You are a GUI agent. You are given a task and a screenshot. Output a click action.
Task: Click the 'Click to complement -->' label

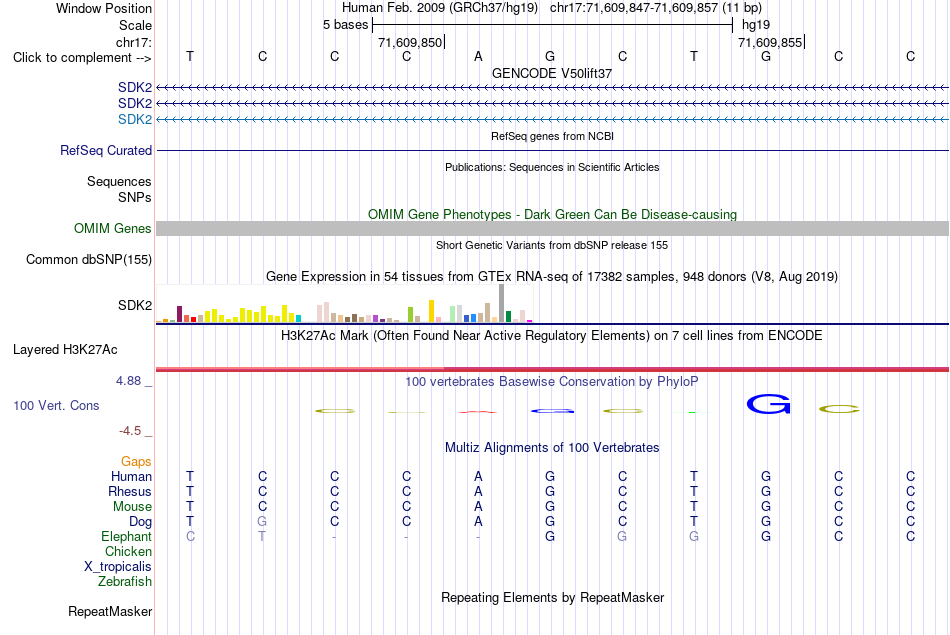click(x=82, y=58)
